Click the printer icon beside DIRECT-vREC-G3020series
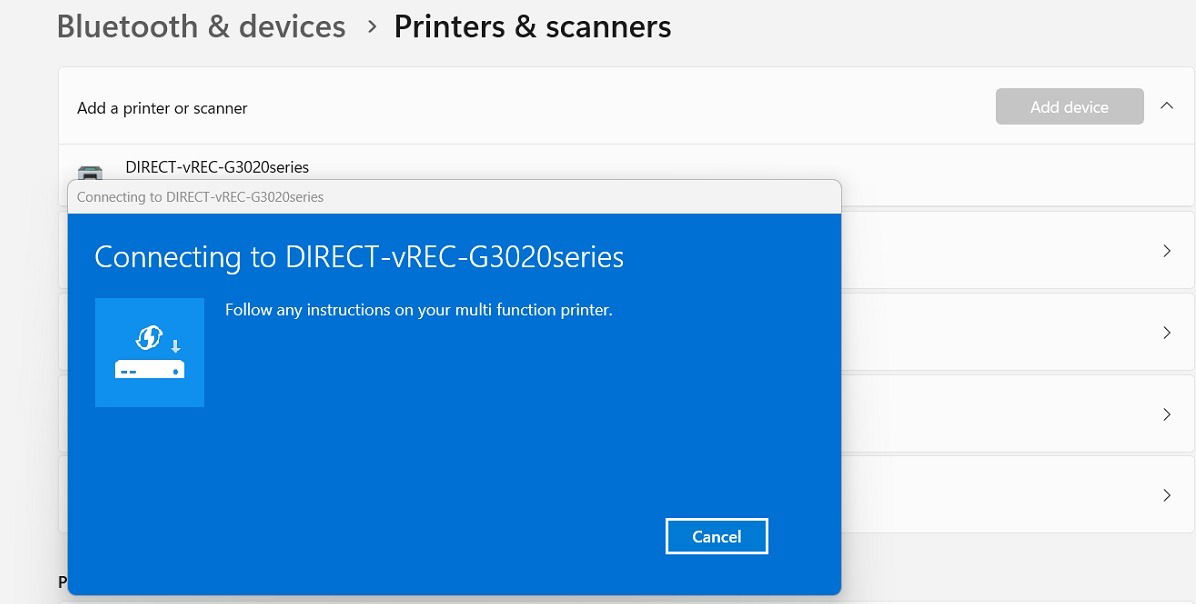 tap(90, 171)
